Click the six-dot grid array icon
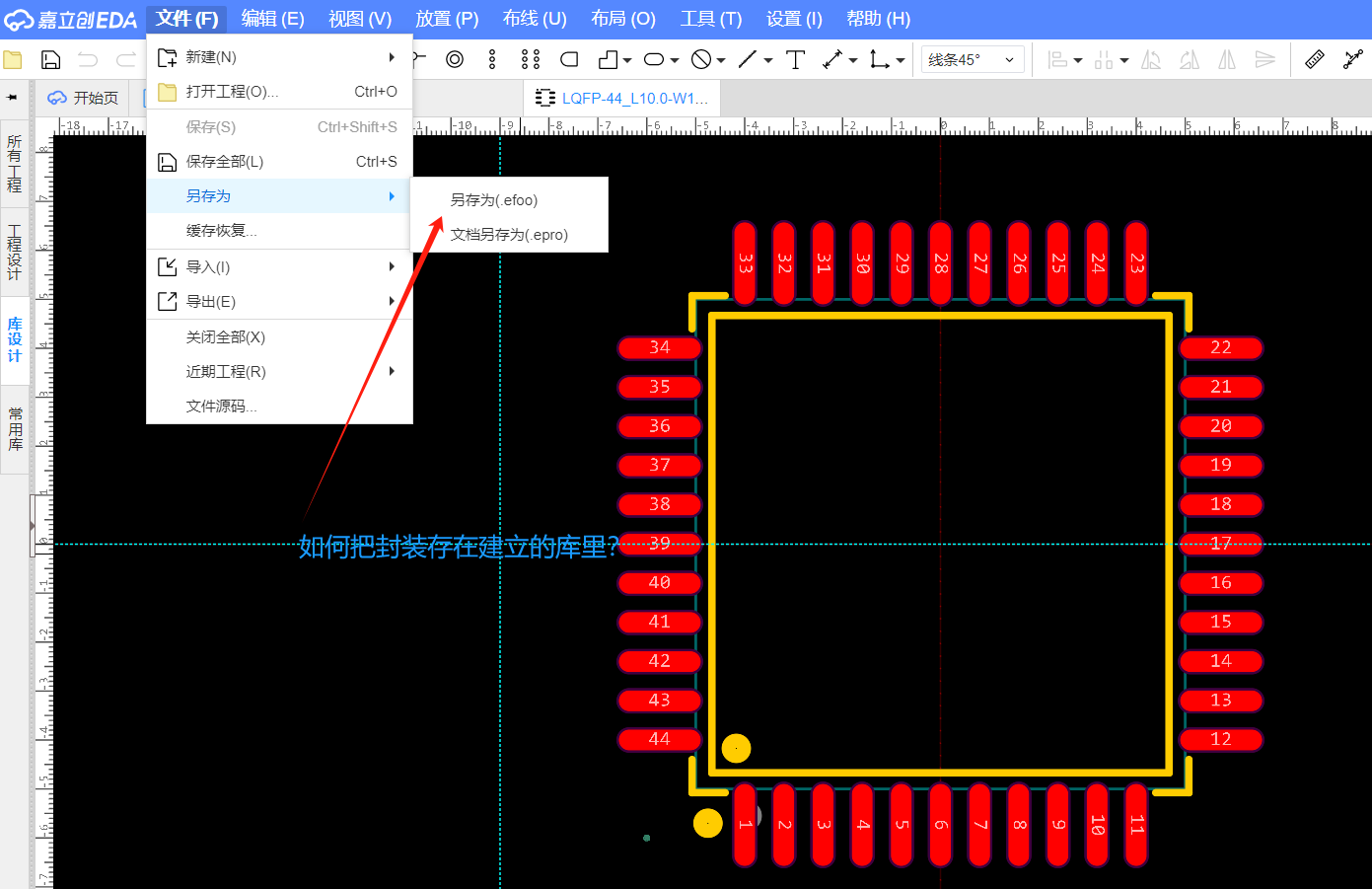 [531, 60]
